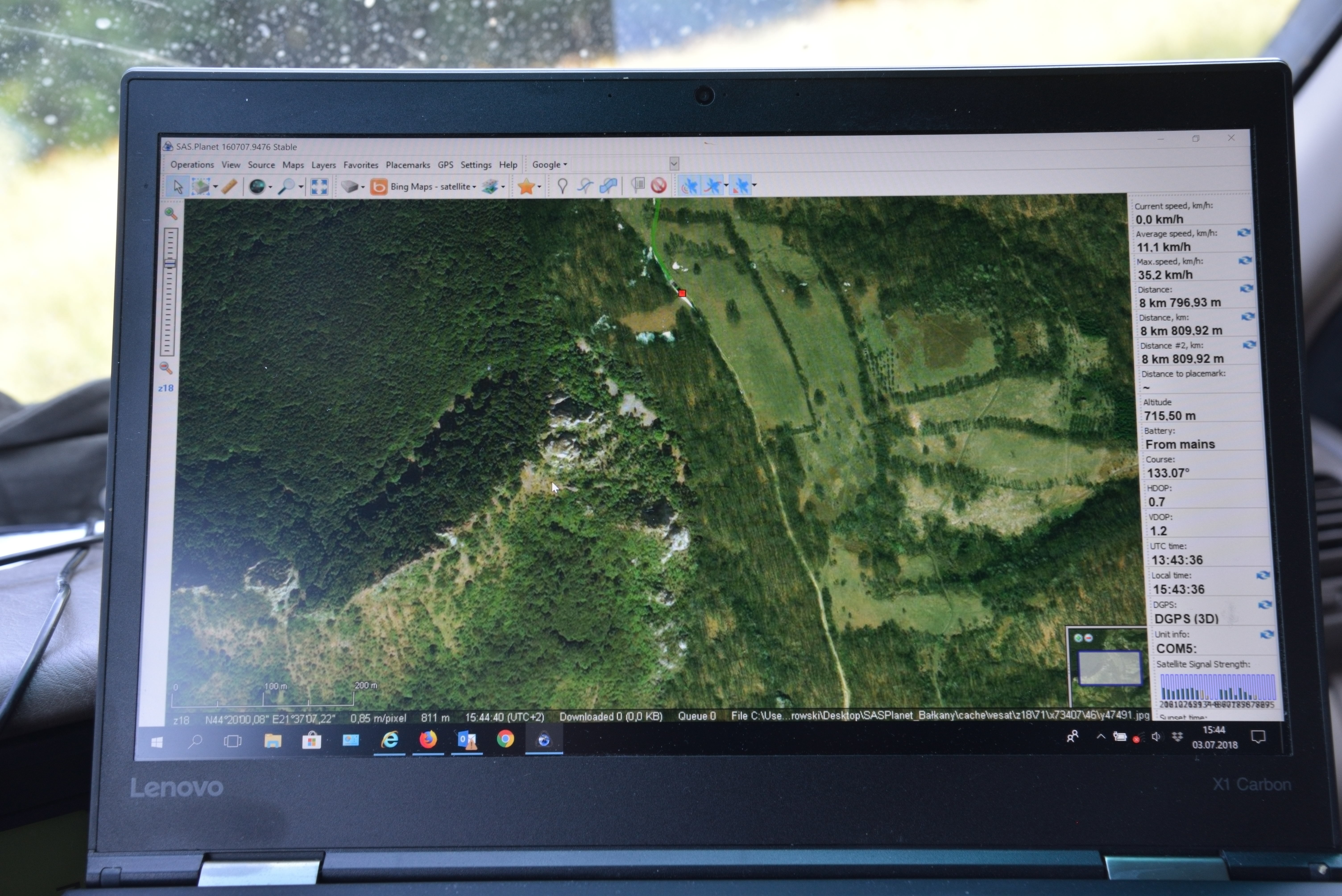
Task: Click the search text input field
Action: click(620, 164)
